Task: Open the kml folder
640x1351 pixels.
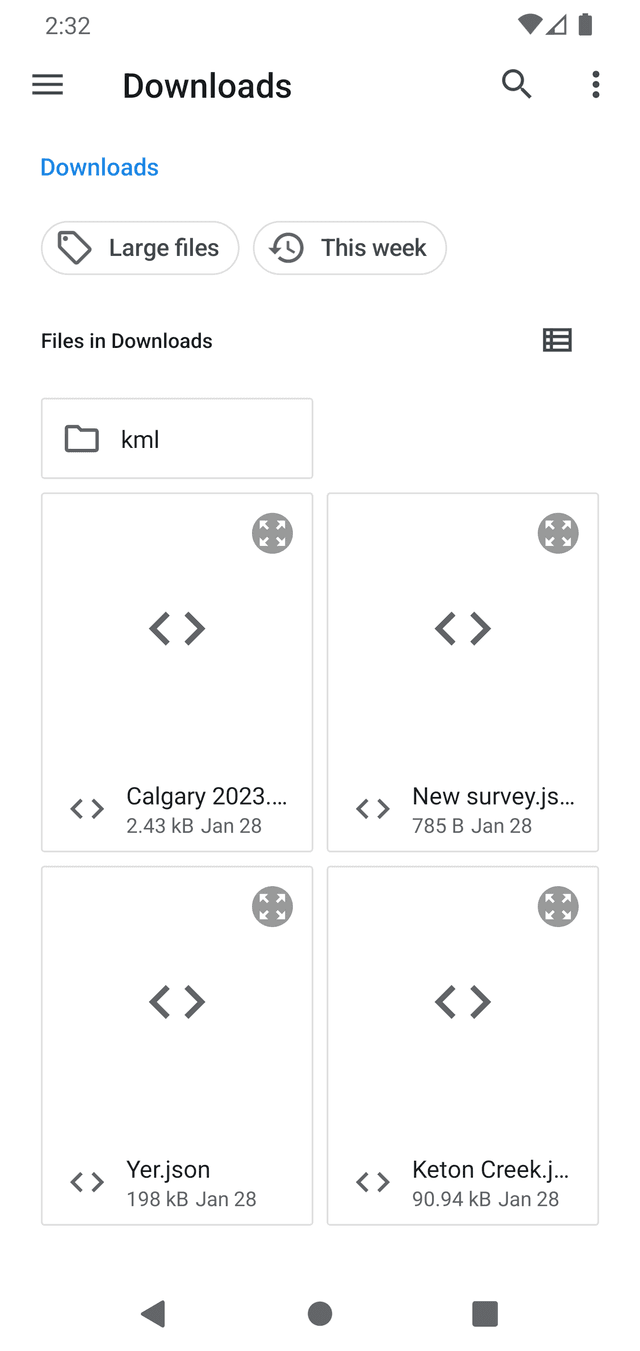Action: pyautogui.click(x=177, y=439)
